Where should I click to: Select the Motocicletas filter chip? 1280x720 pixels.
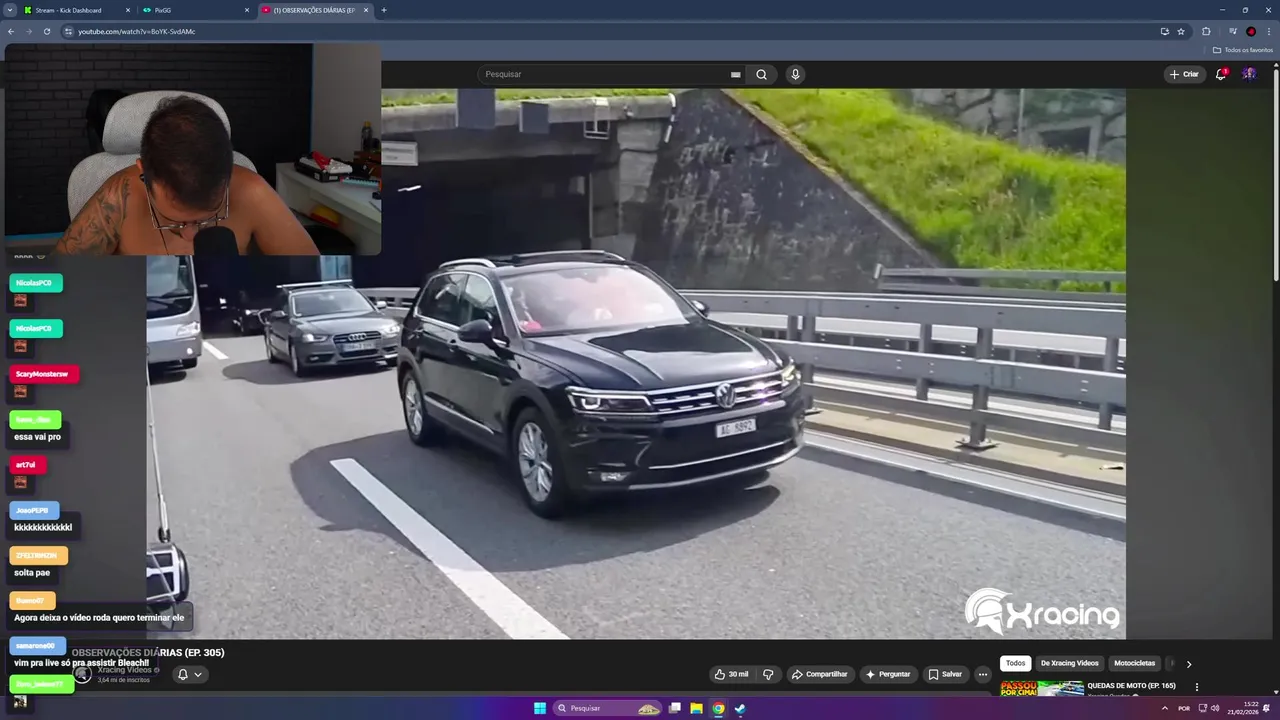pos(1134,663)
